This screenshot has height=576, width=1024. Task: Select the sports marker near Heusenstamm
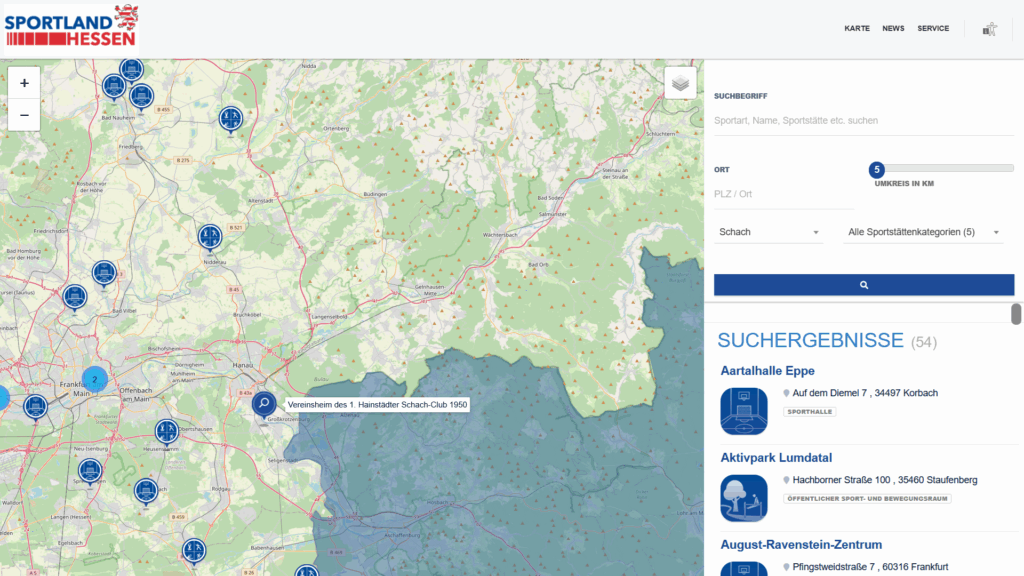tap(167, 431)
